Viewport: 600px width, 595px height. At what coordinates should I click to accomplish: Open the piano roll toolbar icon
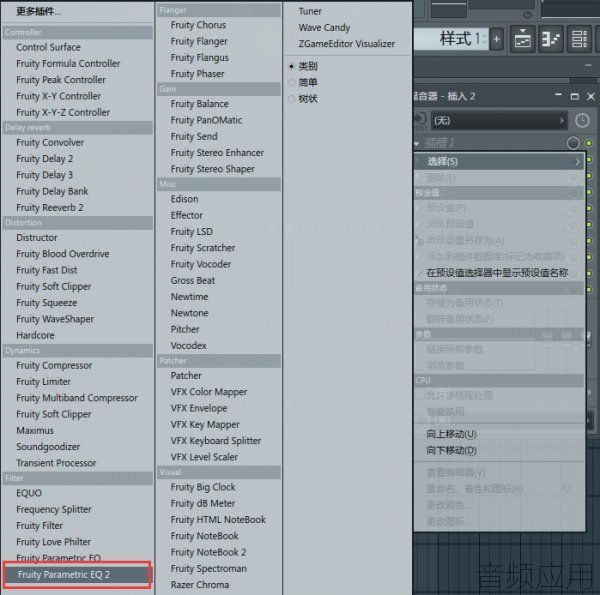tap(551, 39)
